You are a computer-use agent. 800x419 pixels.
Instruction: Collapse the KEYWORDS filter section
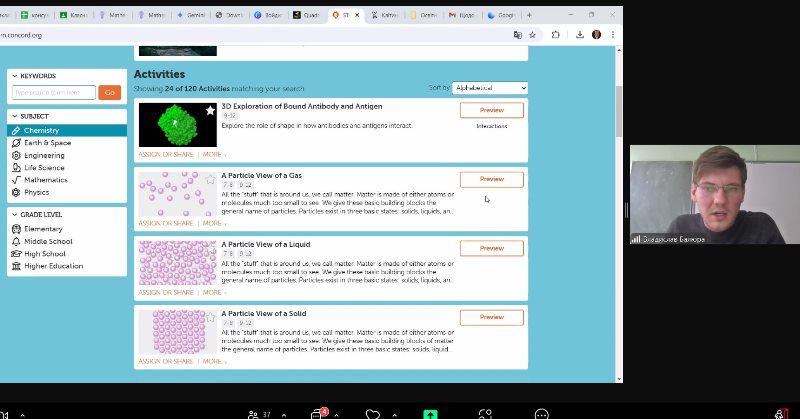point(15,76)
